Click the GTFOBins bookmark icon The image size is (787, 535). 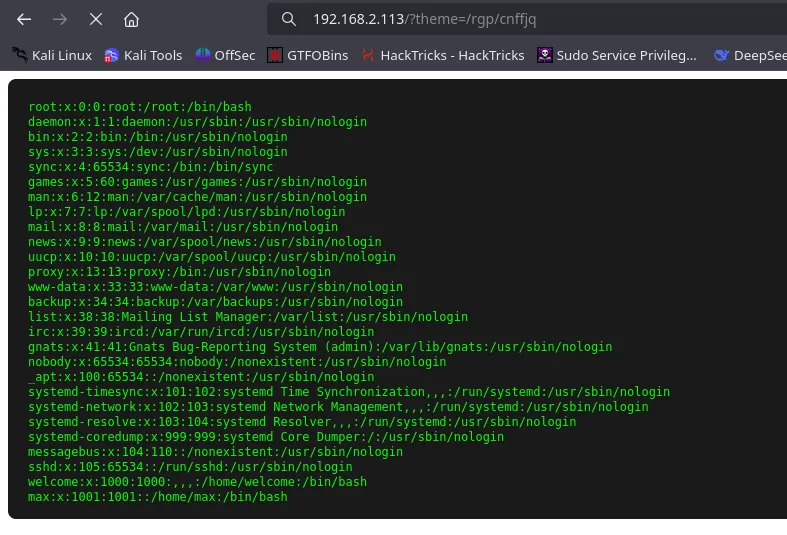(276, 55)
